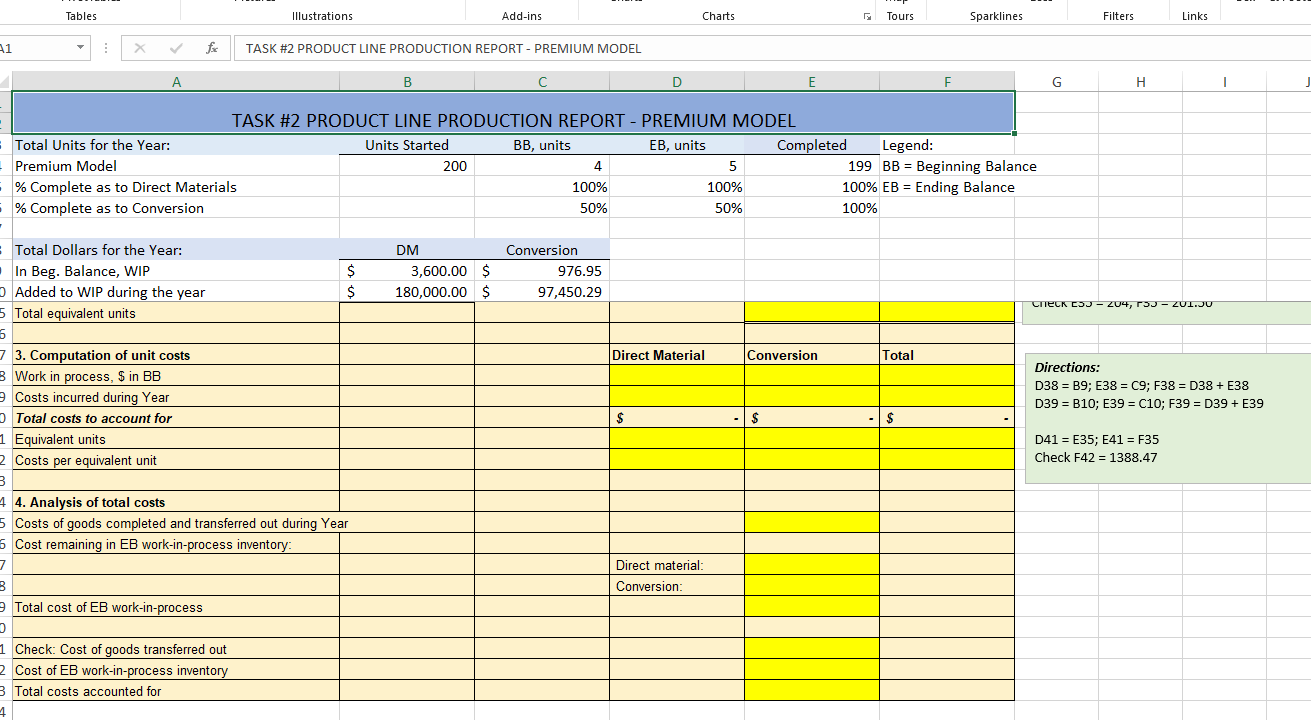The height and width of the screenshot is (720, 1311).
Task: Open the Charts dialog box launcher arrow
Action: pos(866,17)
